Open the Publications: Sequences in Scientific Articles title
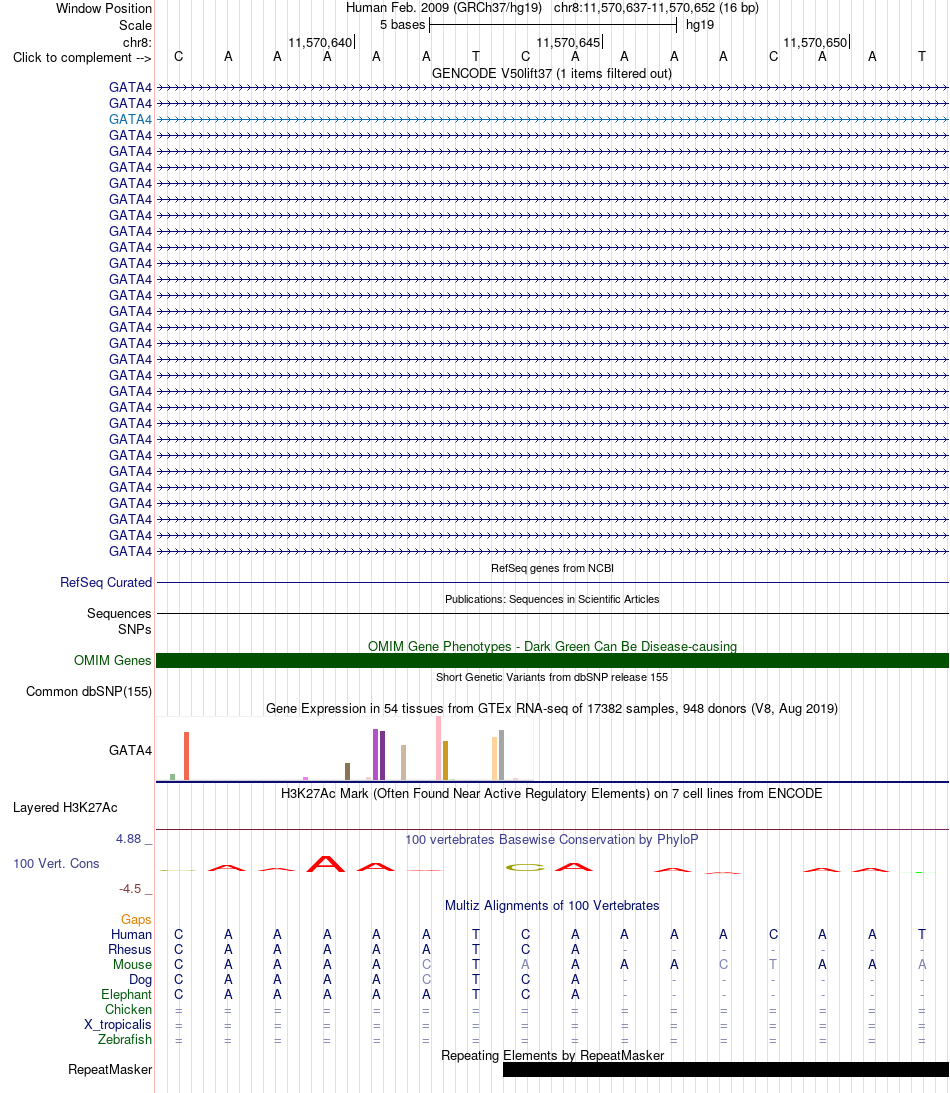Image resolution: width=950 pixels, height=1093 pixels. click(x=552, y=599)
